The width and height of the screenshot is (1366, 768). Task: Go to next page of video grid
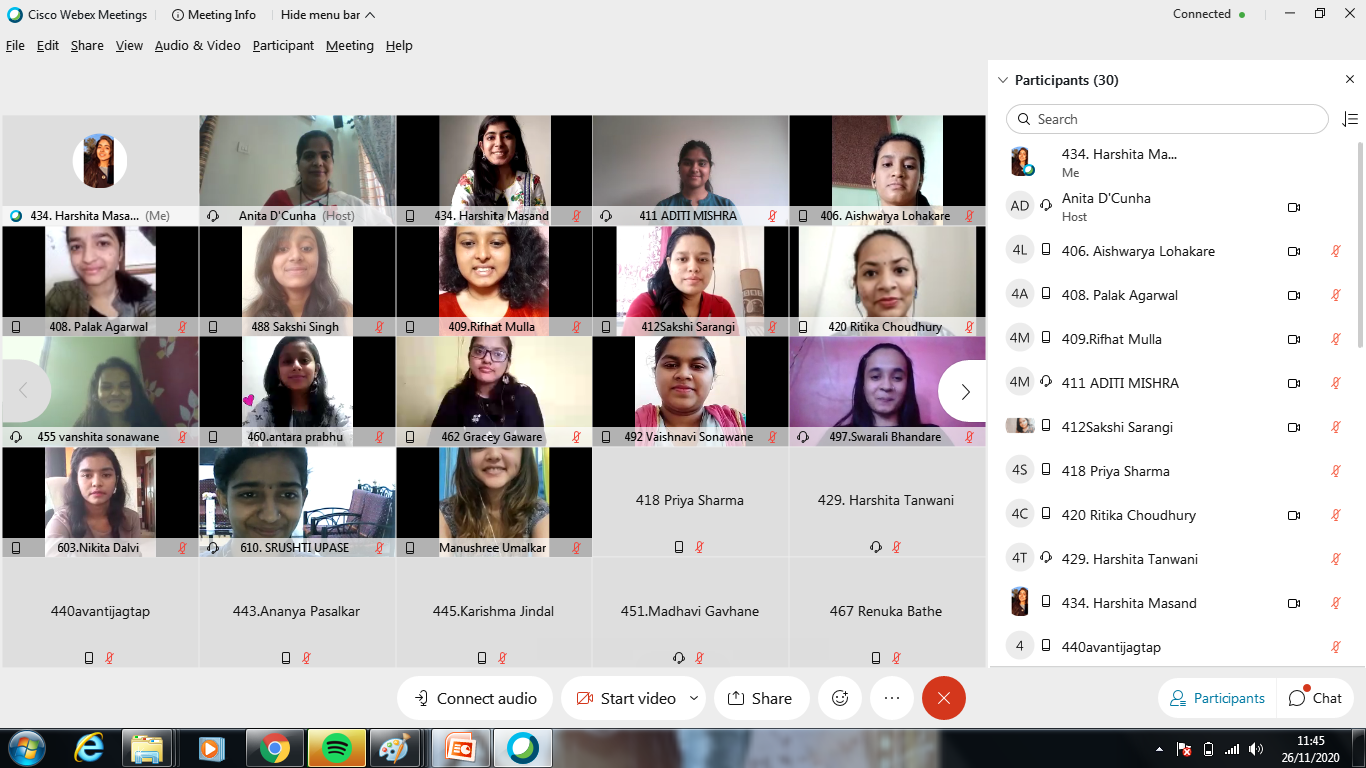[964, 391]
